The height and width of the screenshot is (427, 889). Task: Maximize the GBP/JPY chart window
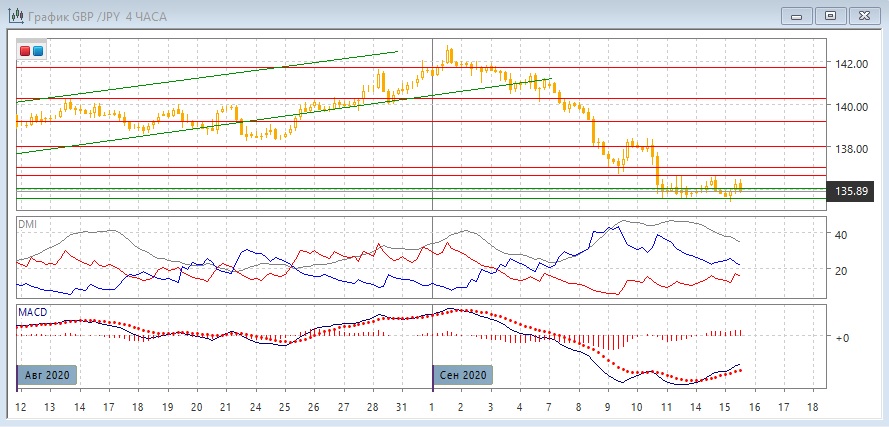click(829, 15)
